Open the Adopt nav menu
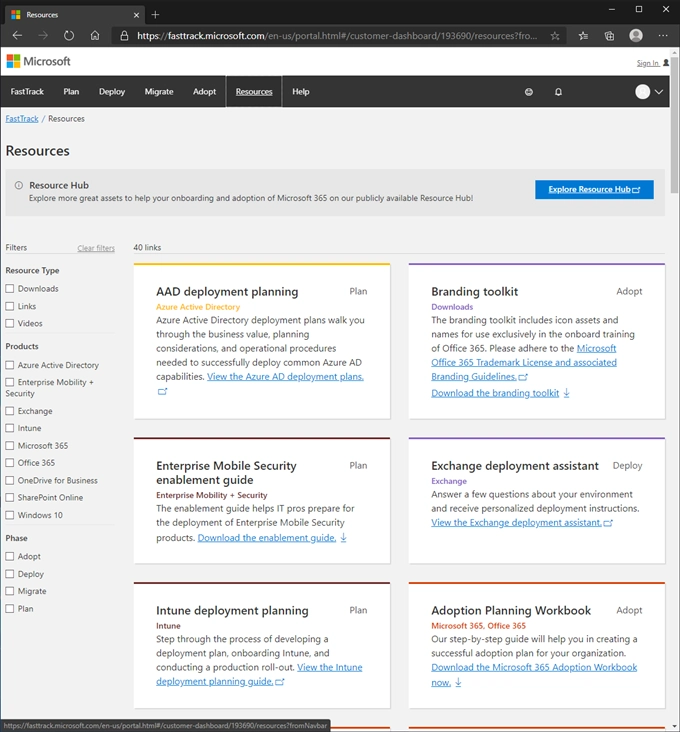Screen dimensions: 680x732 coord(204,92)
